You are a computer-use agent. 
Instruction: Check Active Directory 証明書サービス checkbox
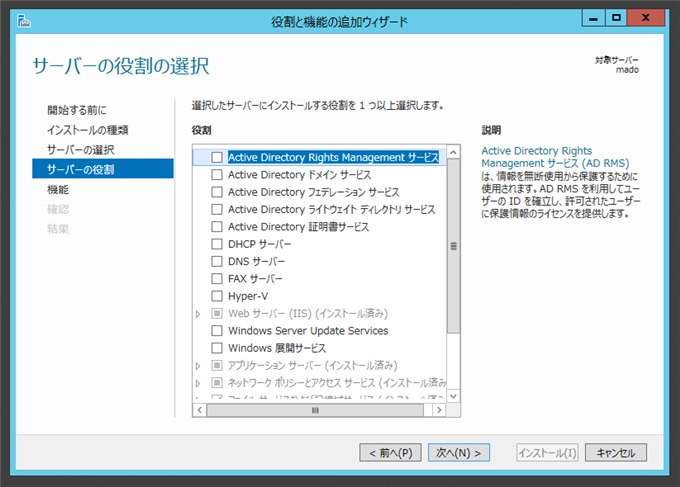(x=217, y=226)
